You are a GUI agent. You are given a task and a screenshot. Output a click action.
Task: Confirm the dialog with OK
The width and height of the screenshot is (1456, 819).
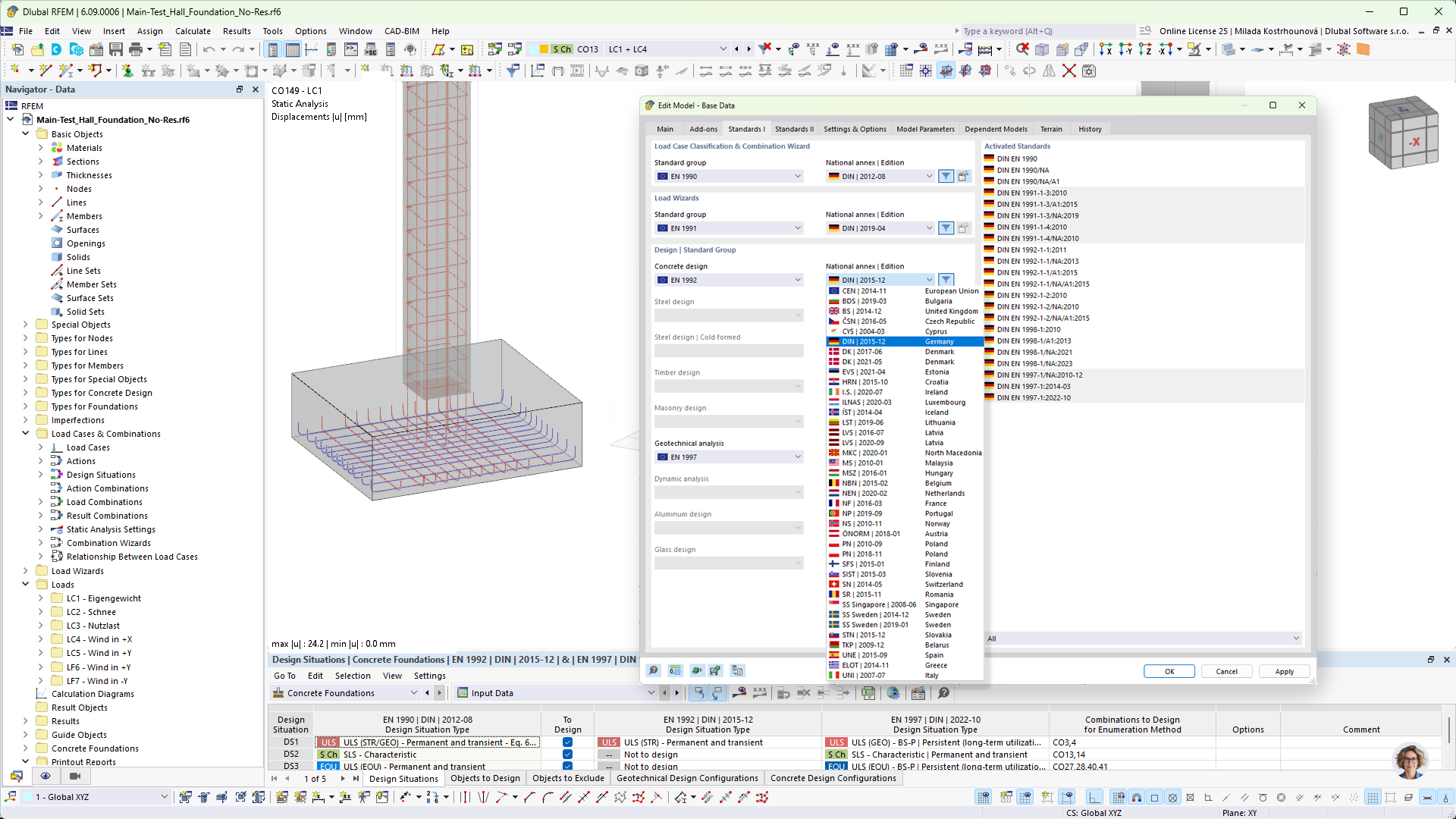point(1169,671)
